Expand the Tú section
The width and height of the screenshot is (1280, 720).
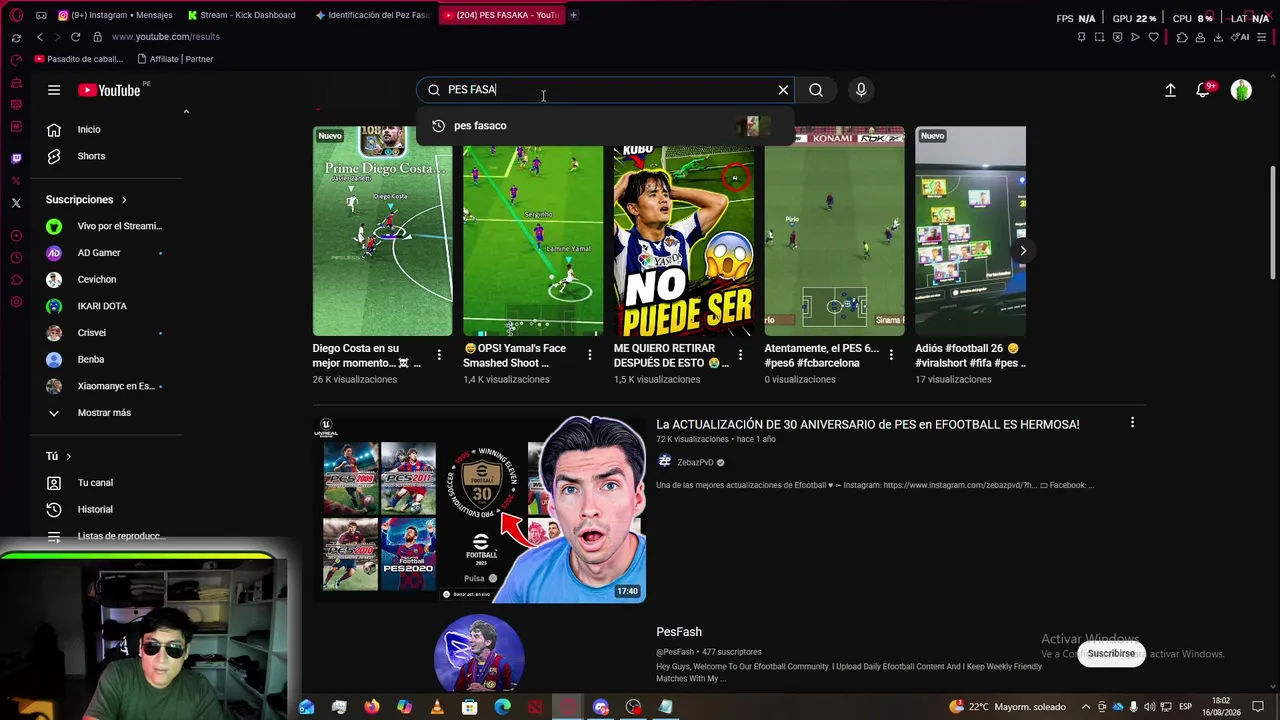(59, 456)
